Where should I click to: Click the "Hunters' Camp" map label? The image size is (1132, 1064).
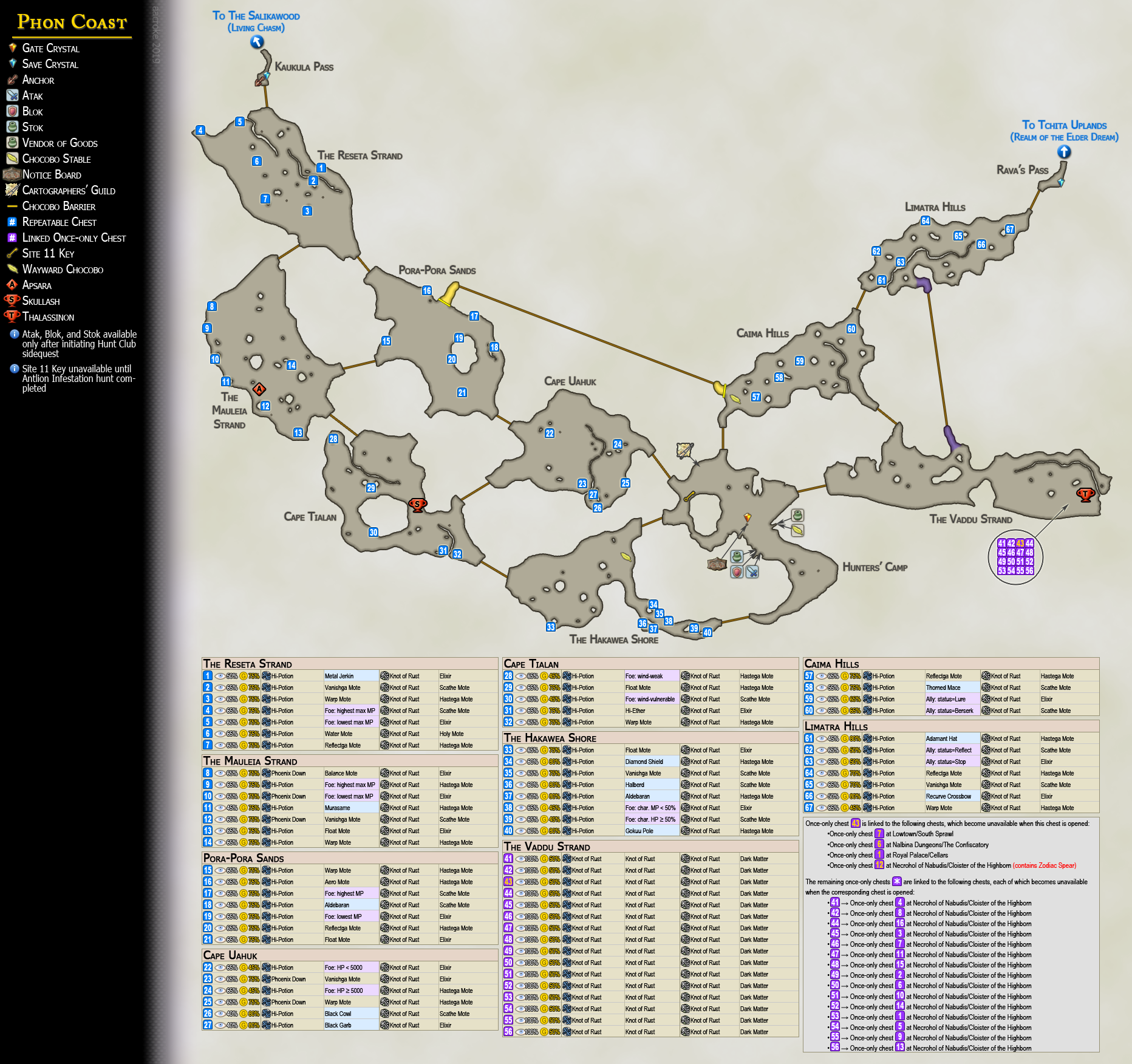pos(875,567)
